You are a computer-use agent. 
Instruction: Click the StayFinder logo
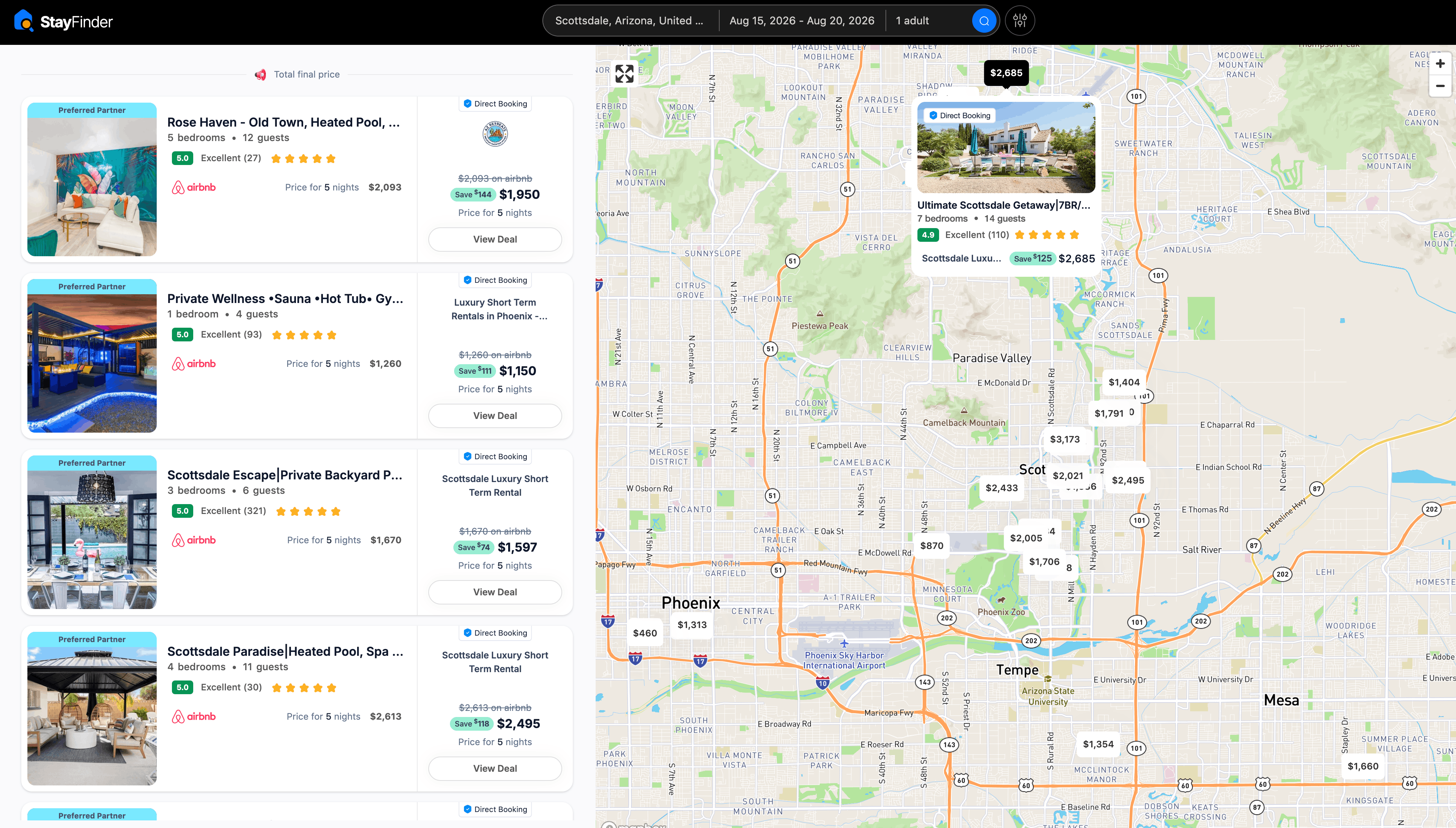click(63, 22)
